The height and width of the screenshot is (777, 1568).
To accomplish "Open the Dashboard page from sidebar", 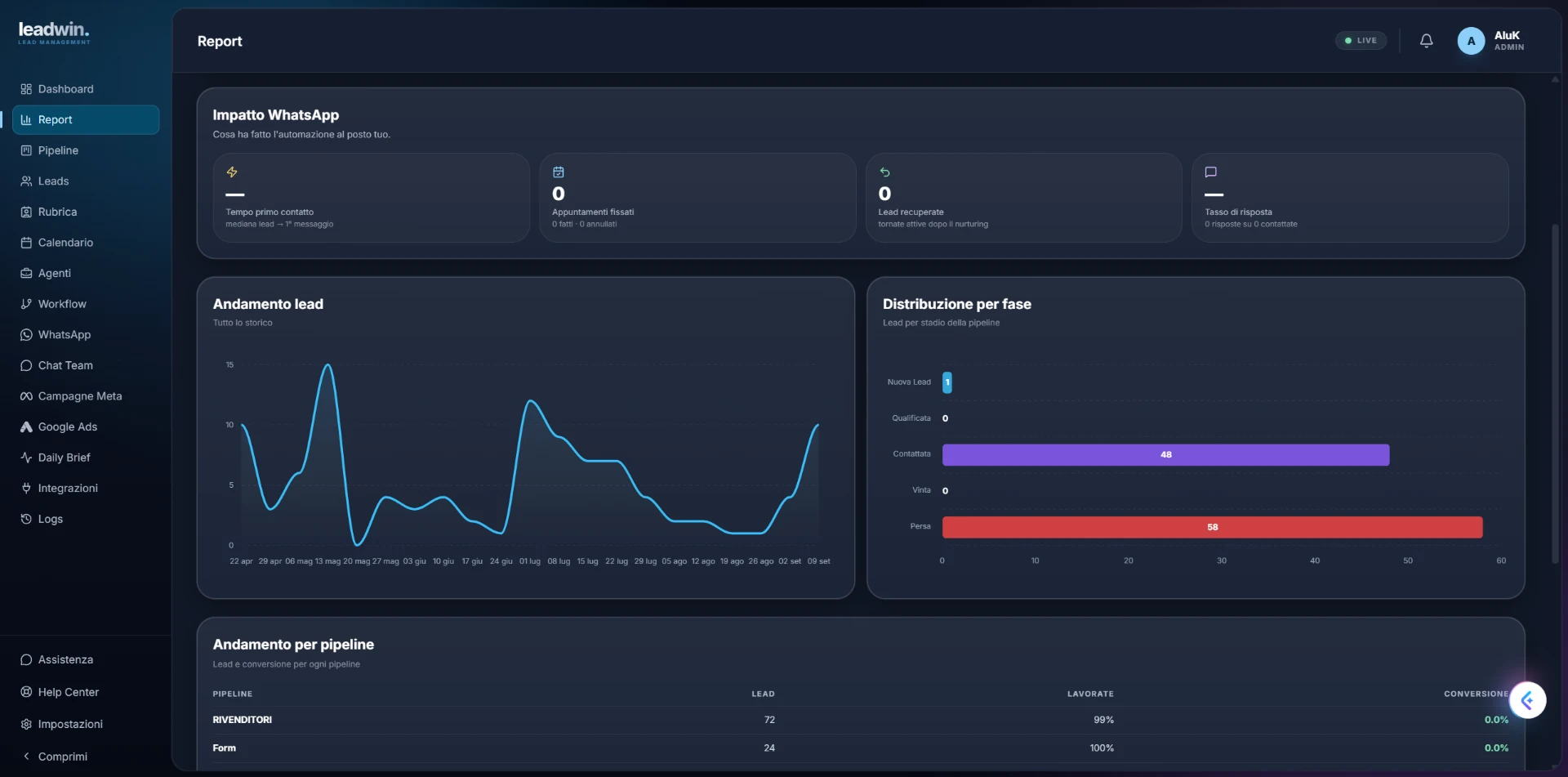I will 85,89.
